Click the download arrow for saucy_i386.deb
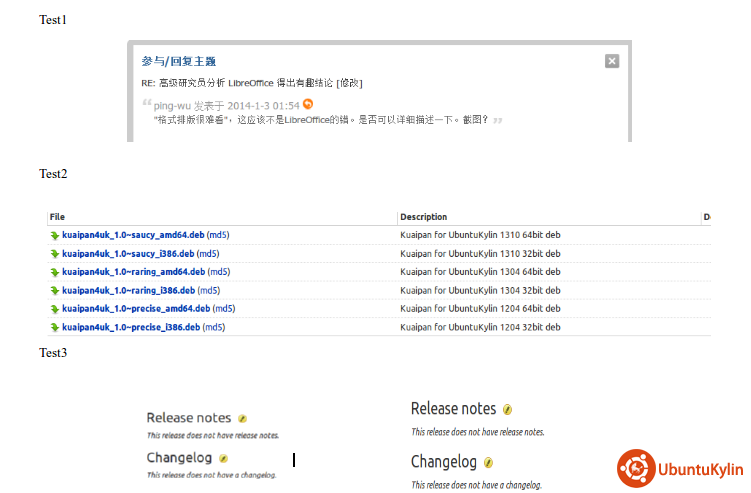This screenshot has width=751, height=493. point(55,254)
